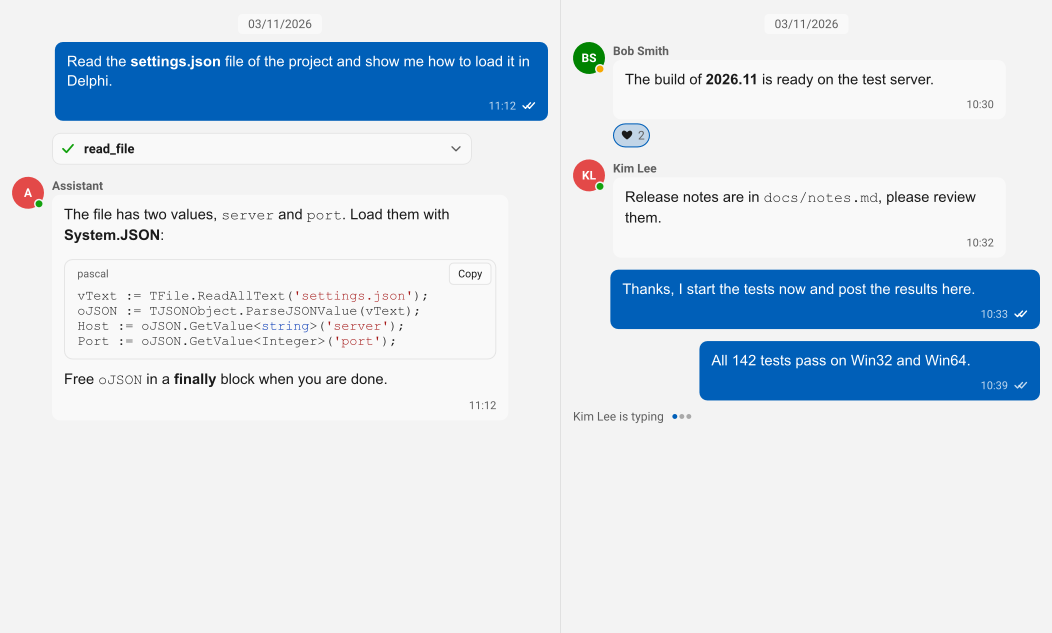Copy the pascal code block

470,274
